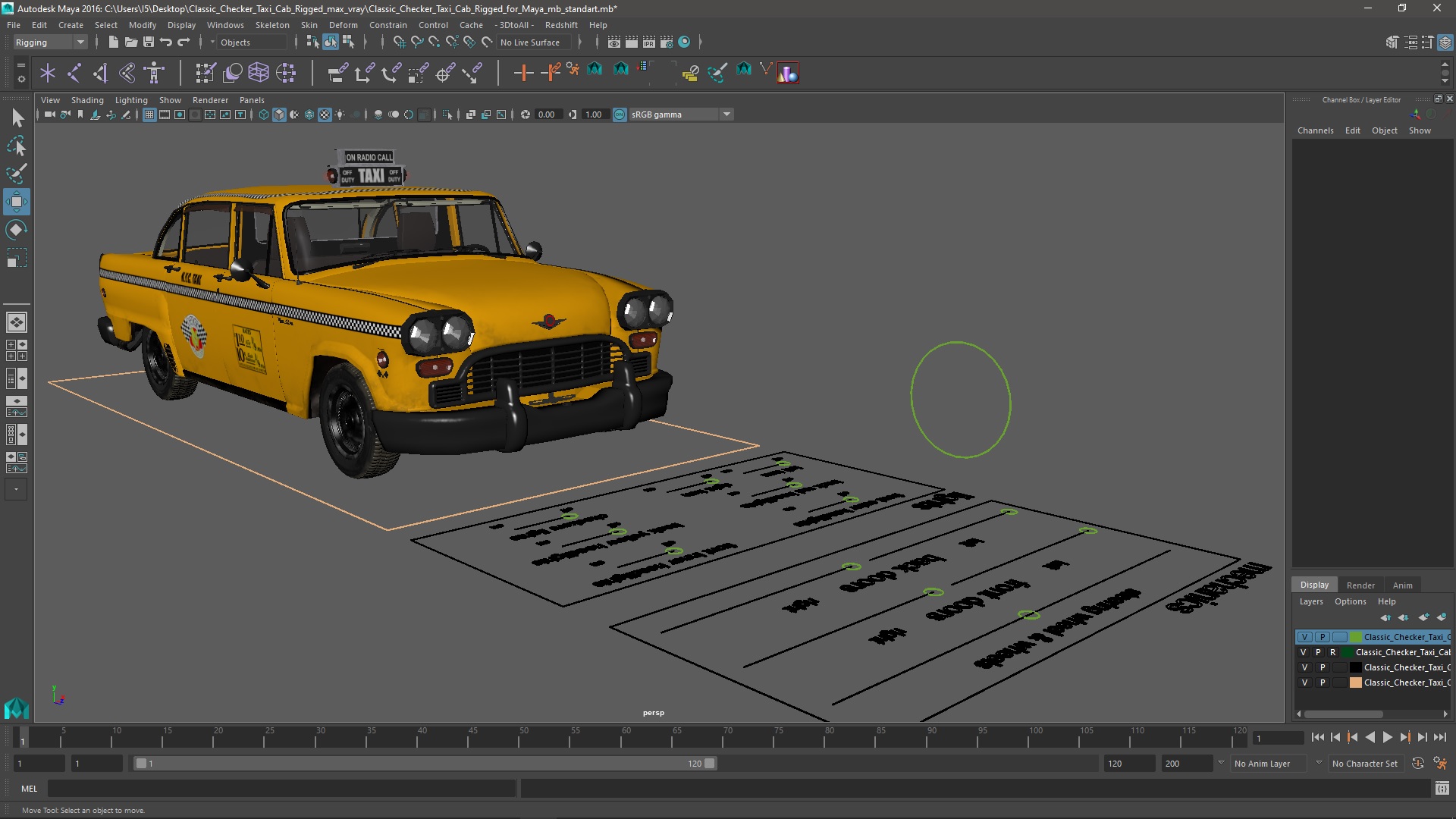Activate the Lasso select tool
This screenshot has width=1456, height=819.
pyautogui.click(x=17, y=146)
